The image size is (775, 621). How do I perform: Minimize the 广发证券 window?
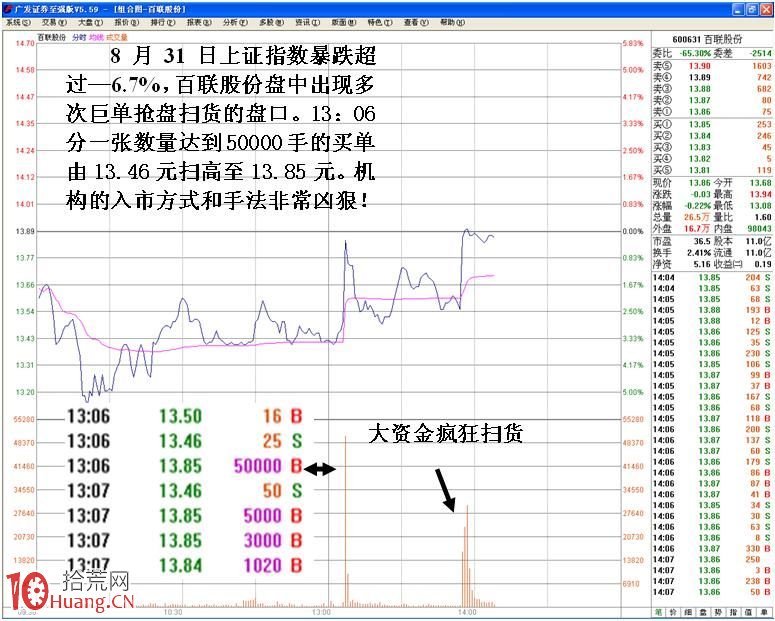pos(738,9)
